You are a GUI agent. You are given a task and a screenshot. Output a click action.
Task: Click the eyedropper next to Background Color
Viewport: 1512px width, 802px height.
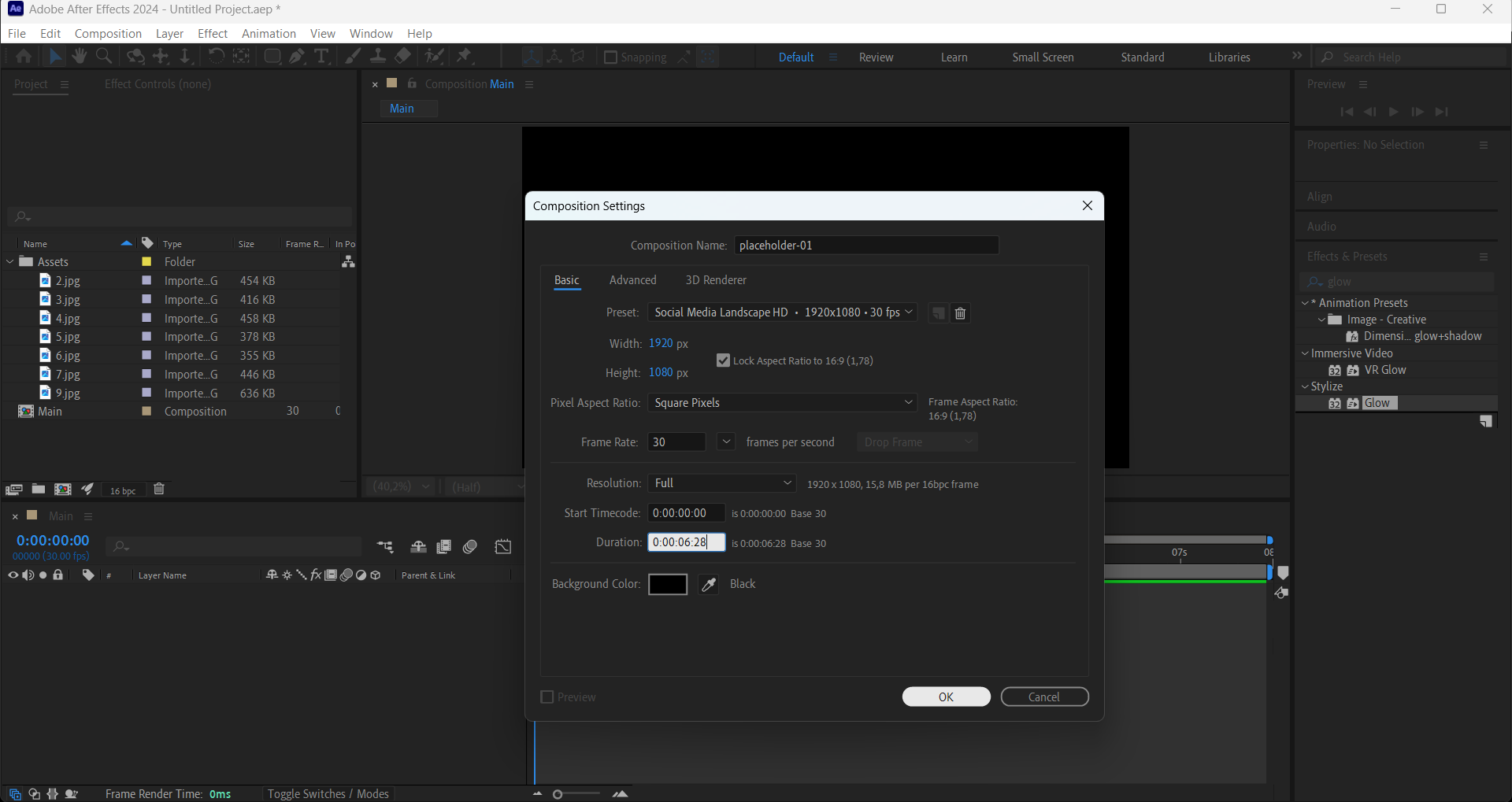[x=709, y=584]
